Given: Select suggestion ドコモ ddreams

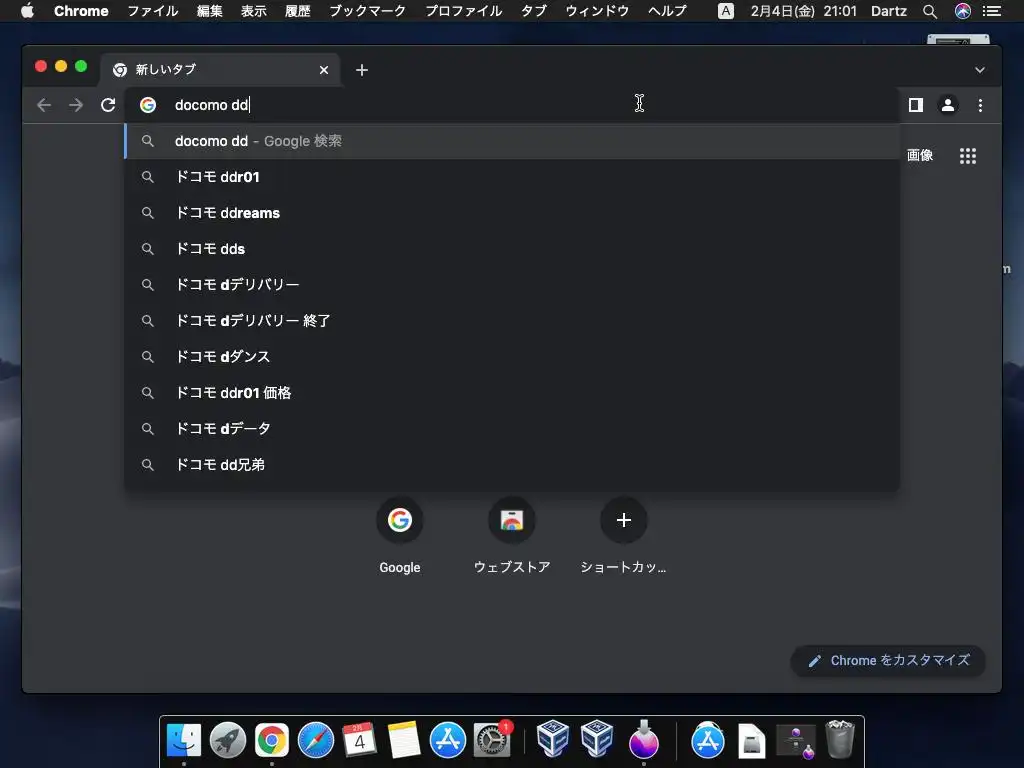Looking at the screenshot, I should pyautogui.click(x=511, y=213).
